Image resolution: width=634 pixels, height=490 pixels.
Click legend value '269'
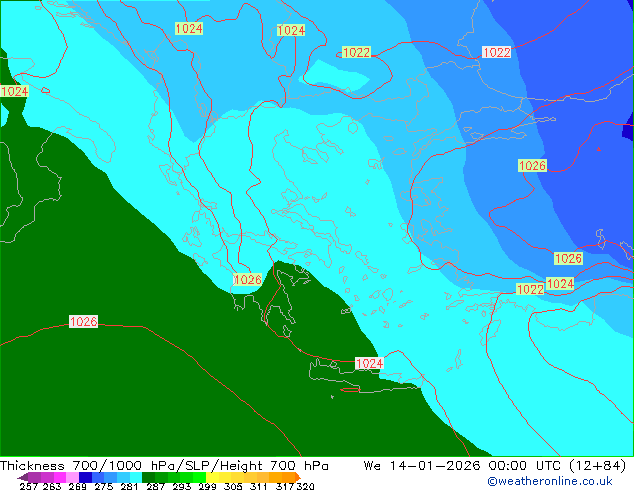[77, 486]
